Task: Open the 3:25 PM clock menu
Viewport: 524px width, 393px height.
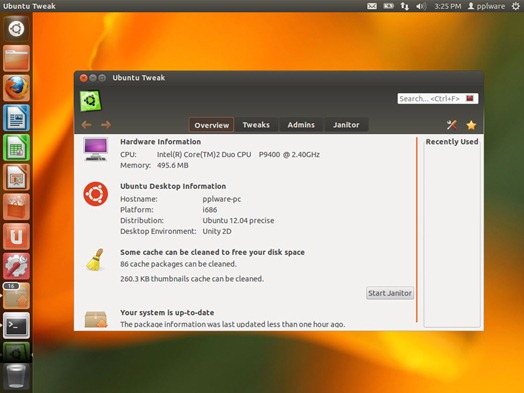Action: point(448,6)
